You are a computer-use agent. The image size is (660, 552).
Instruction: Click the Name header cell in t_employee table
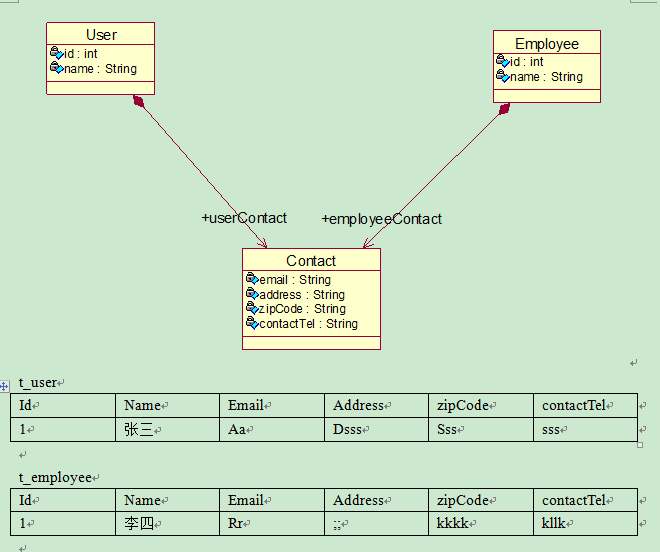[x=168, y=500]
